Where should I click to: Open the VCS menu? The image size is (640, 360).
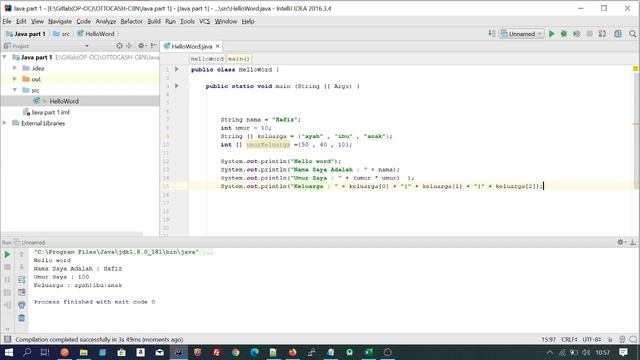pyautogui.click(x=204, y=21)
